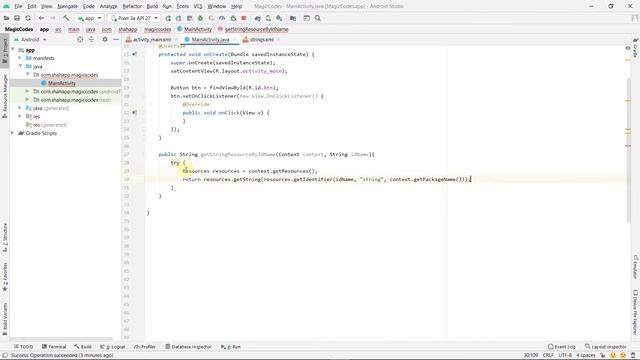
Task: Select the MainActivity.java editor tab
Action: (210, 40)
